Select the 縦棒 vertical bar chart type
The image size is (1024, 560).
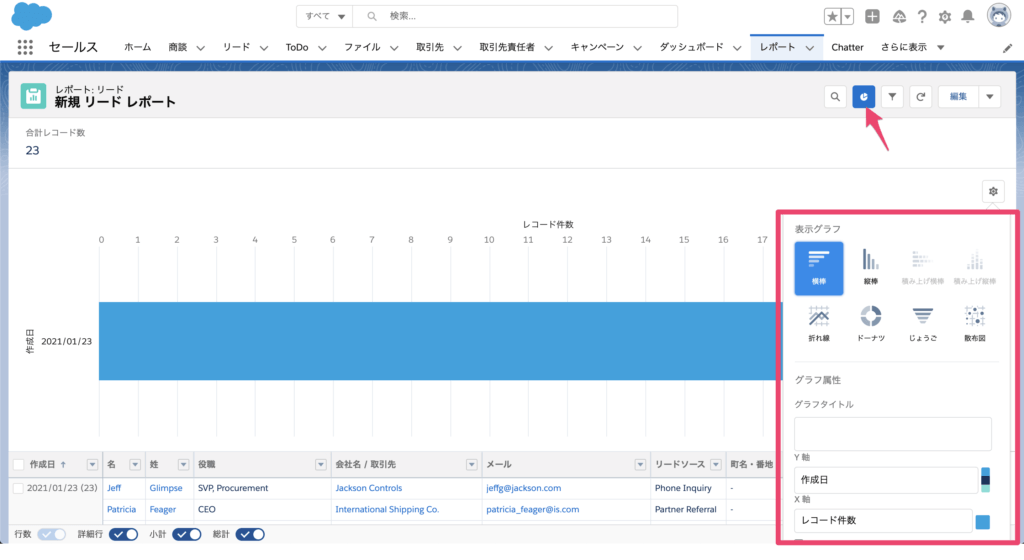870,267
